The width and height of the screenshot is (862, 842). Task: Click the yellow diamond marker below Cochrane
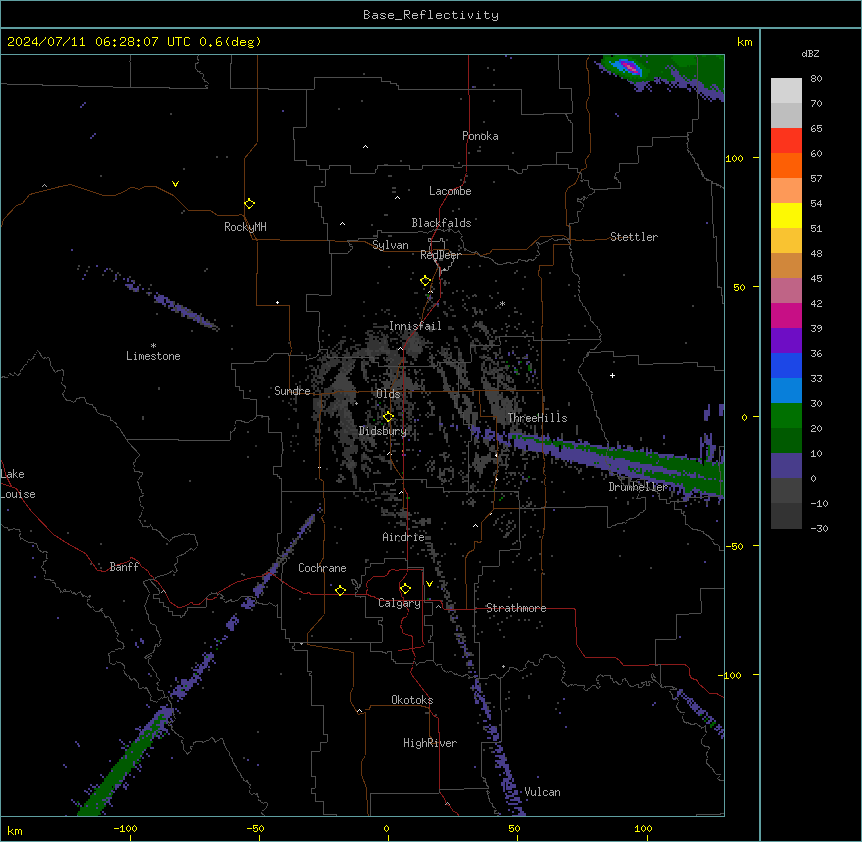(340, 590)
